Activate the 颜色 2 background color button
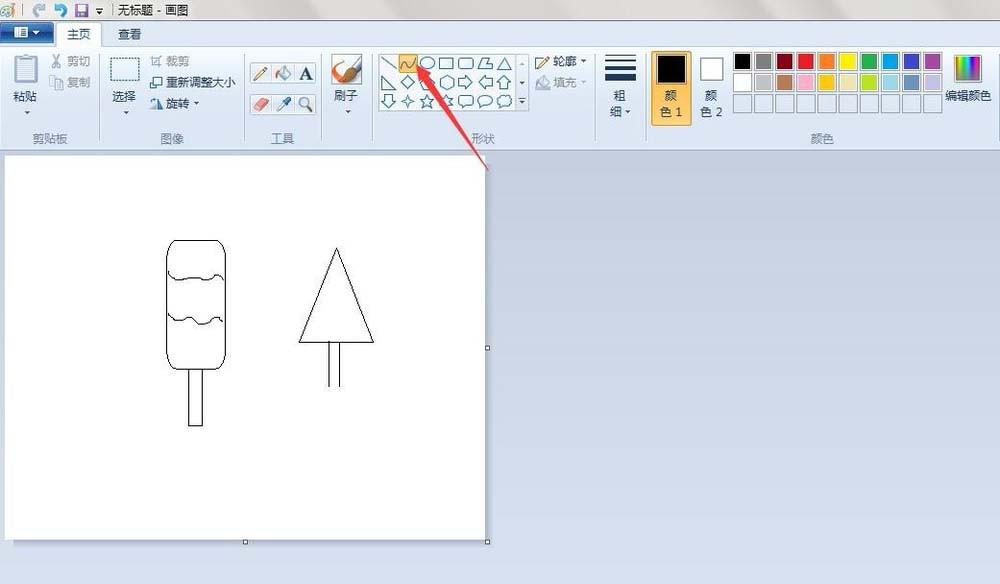The width and height of the screenshot is (1000, 584). pyautogui.click(x=711, y=88)
